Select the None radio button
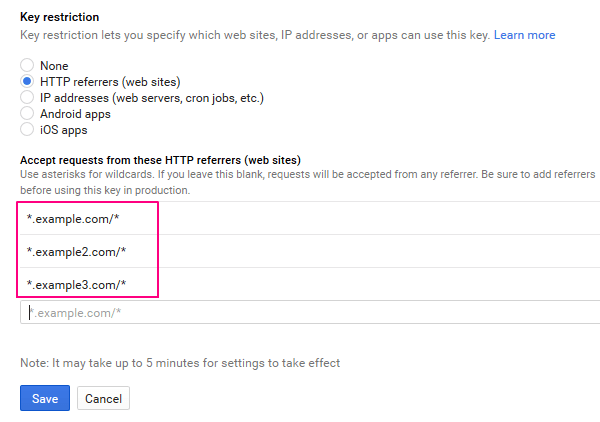The height and width of the screenshot is (422, 600). 28,65
